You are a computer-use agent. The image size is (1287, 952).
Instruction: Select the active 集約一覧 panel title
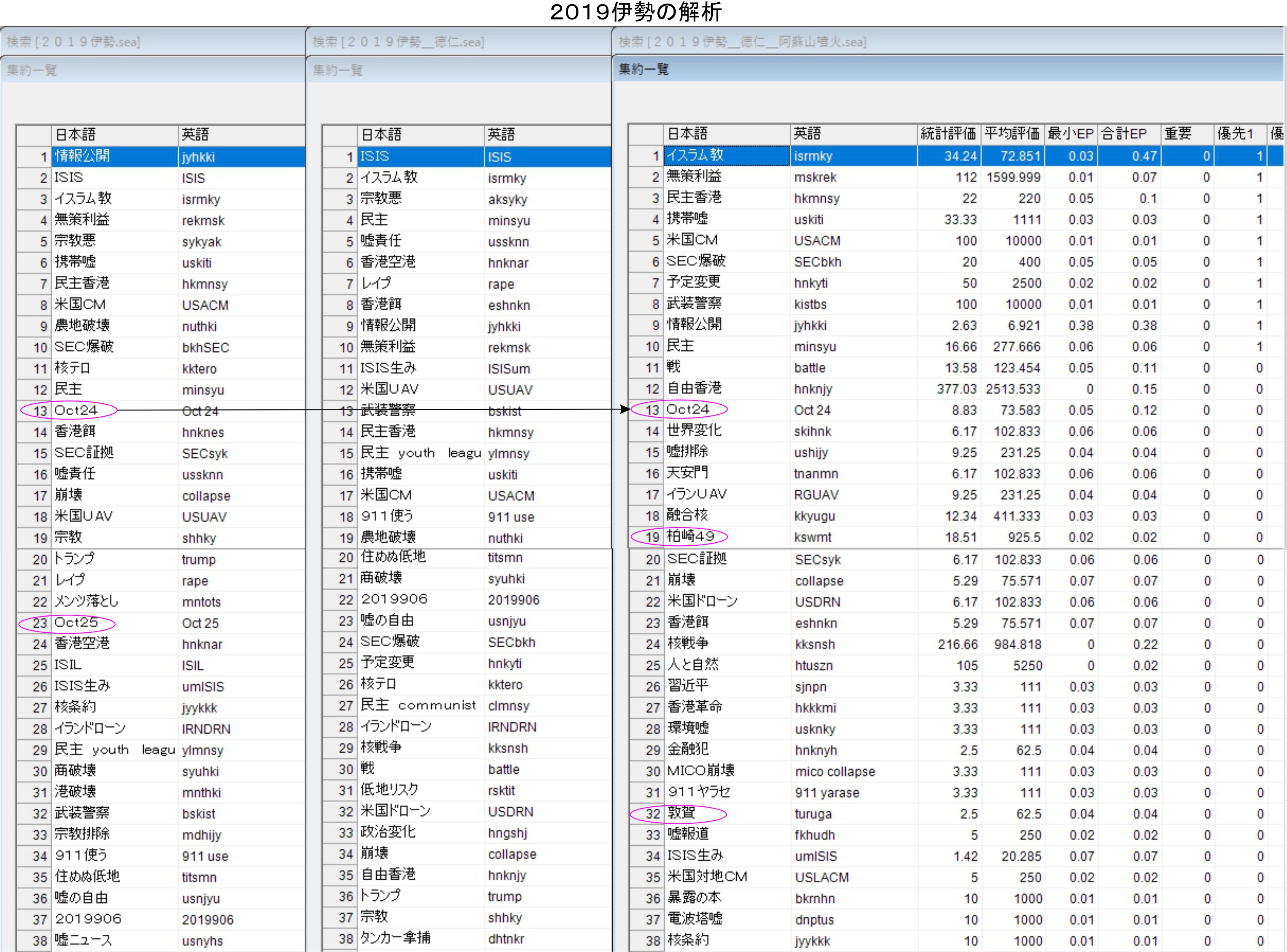(x=644, y=70)
